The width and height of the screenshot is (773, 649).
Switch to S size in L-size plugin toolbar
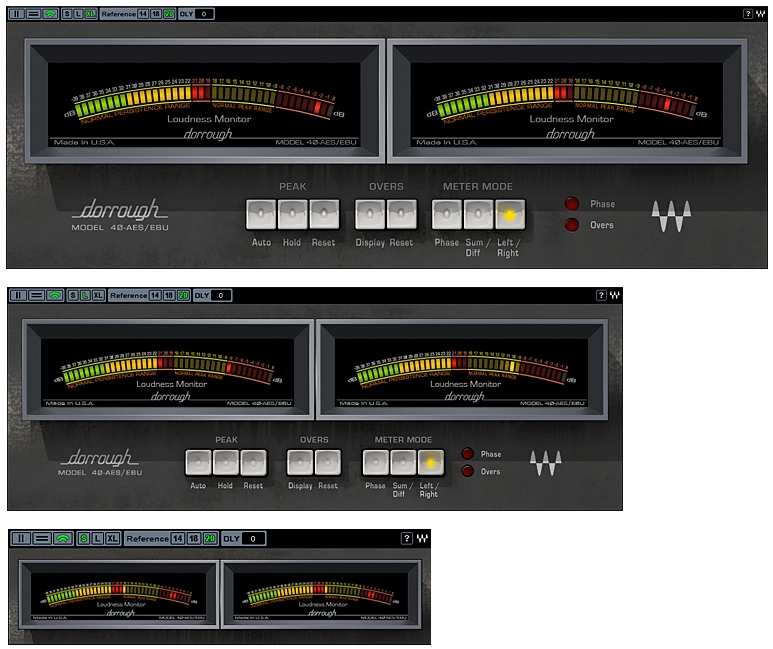coord(73,295)
